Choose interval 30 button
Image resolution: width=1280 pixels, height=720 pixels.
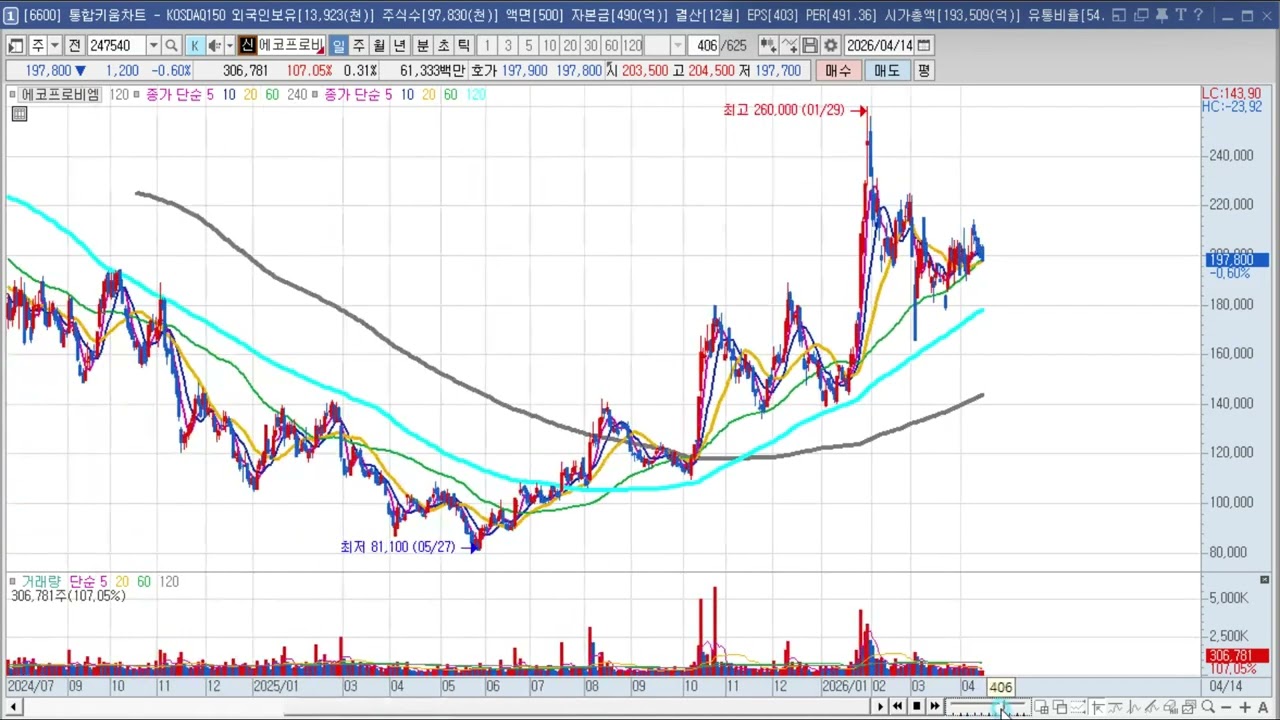tap(591, 46)
